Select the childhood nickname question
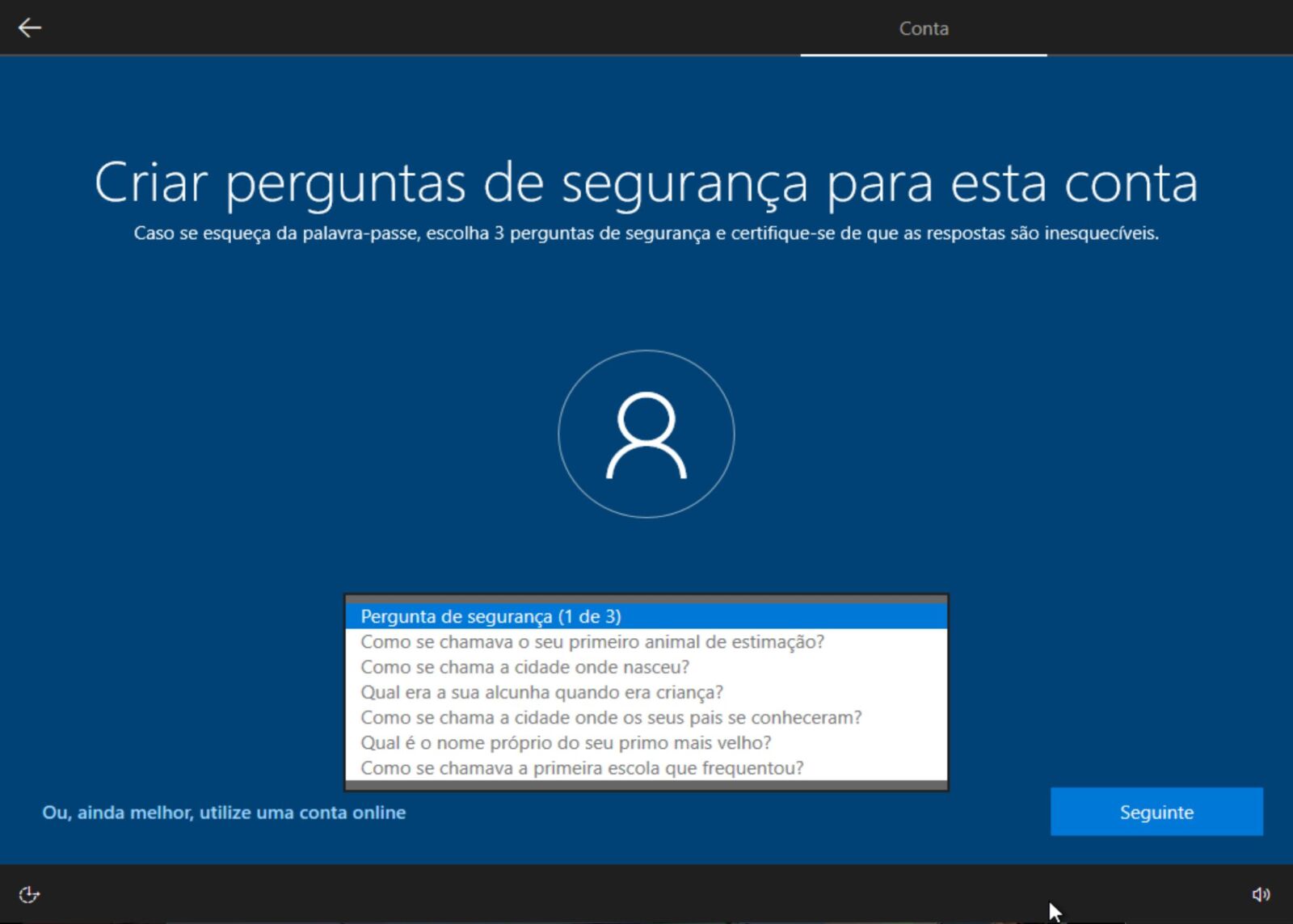Screen dimensions: 1293x924 [x=542, y=692]
